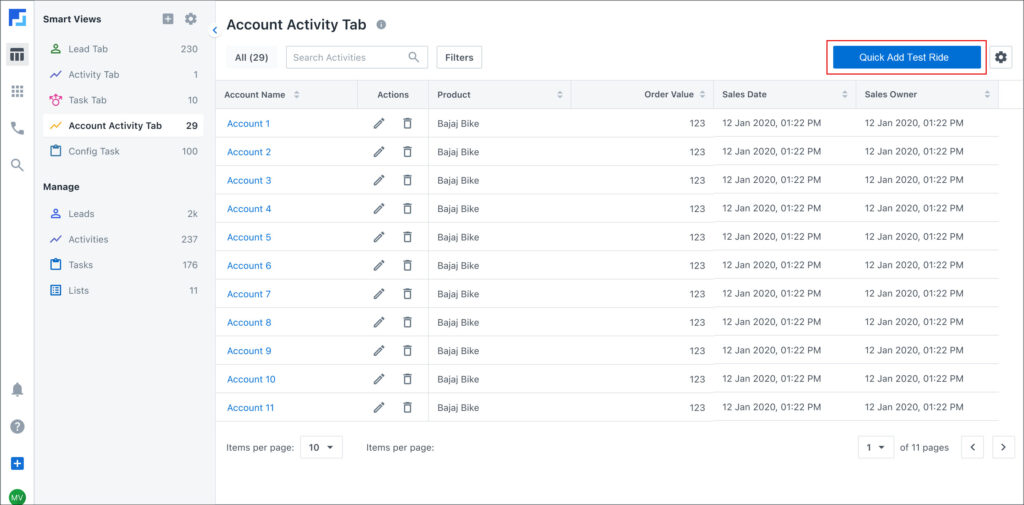Viewport: 1024px width, 505px height.
Task: Open table settings gear beside Quick Add
Action: (x=1000, y=58)
